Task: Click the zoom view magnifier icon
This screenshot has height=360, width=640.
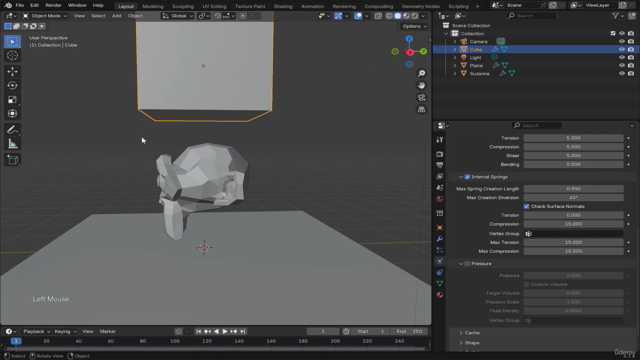Action: 421,73
